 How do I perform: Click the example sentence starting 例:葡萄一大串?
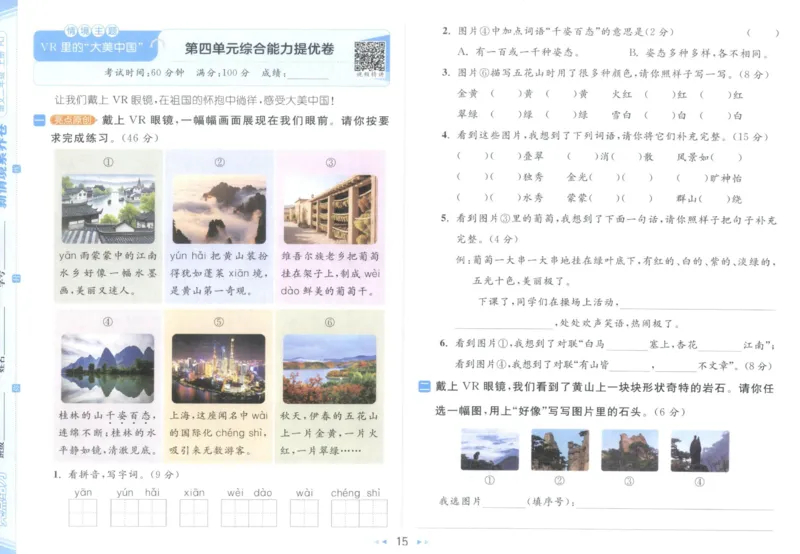[616, 270]
